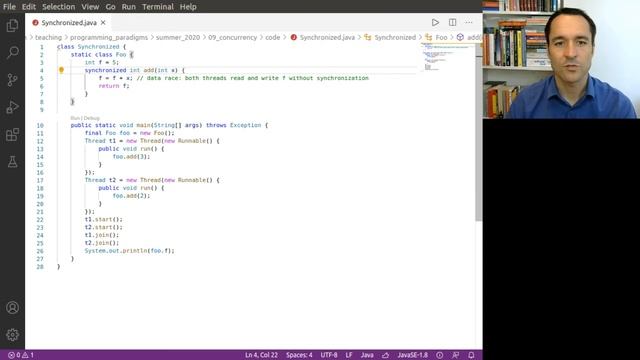Expand the programming_paradigms breadcrumb

[x=109, y=37]
